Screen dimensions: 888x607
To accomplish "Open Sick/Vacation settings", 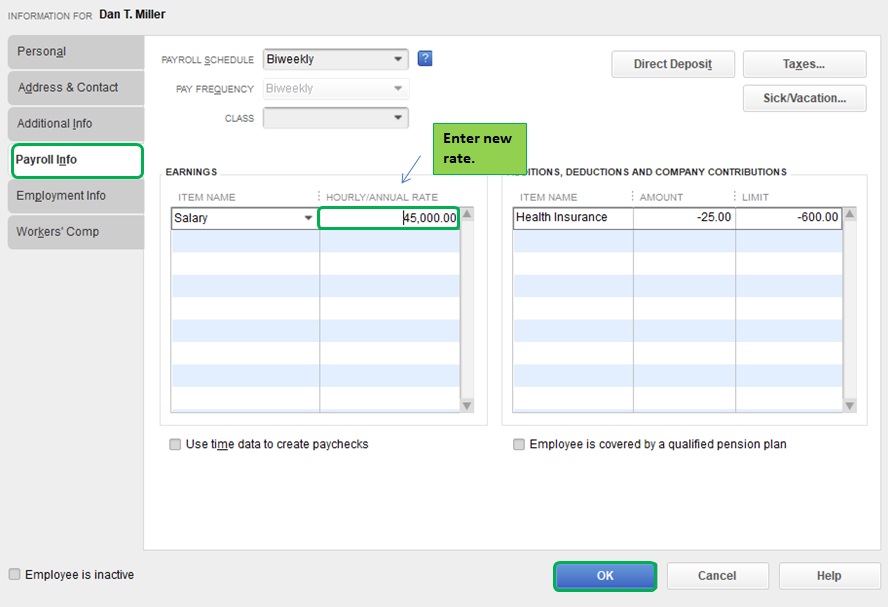I will pos(804,98).
